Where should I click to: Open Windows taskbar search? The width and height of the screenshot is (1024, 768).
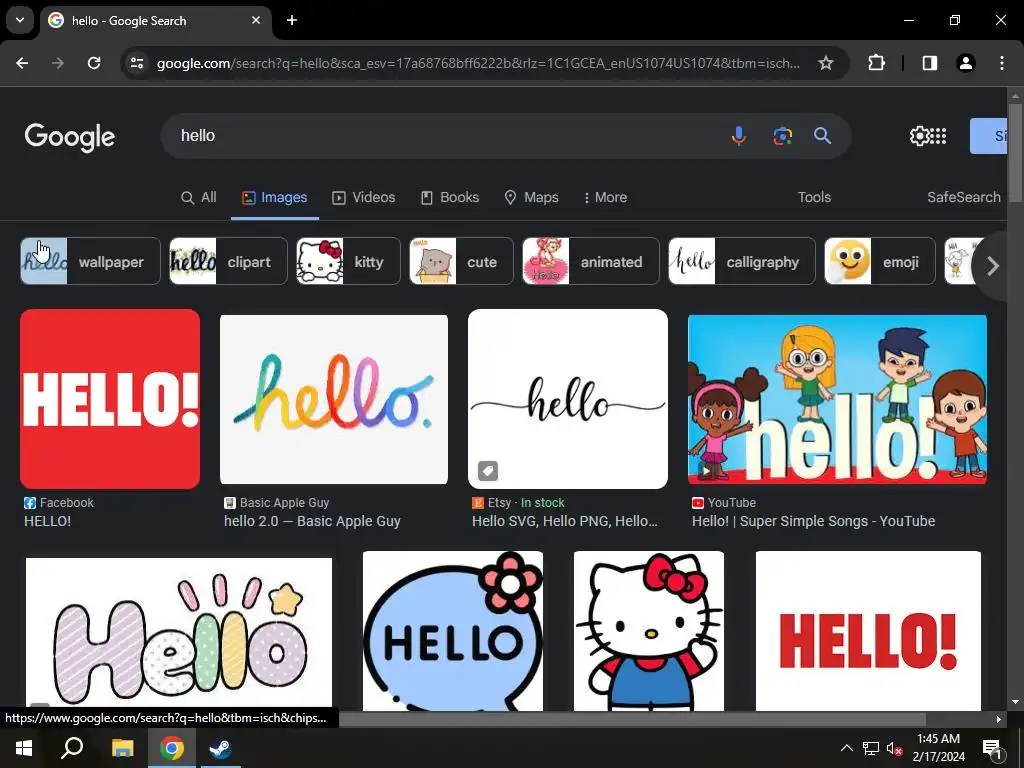tap(72, 748)
